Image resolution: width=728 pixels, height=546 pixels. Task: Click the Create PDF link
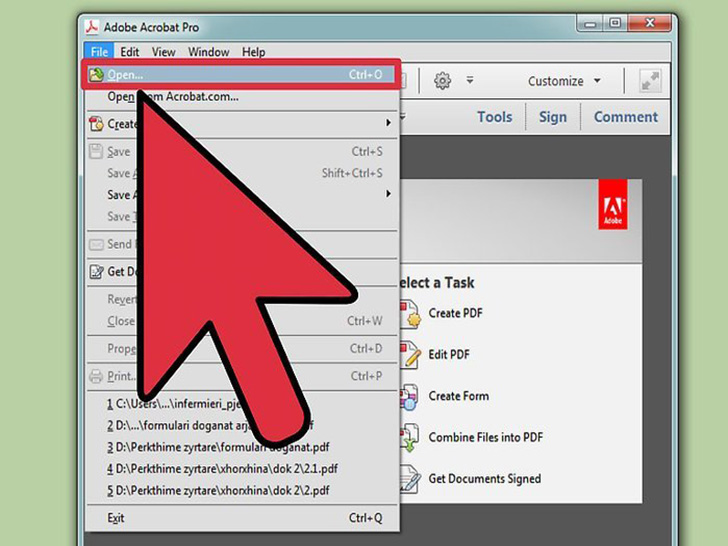[x=455, y=313]
